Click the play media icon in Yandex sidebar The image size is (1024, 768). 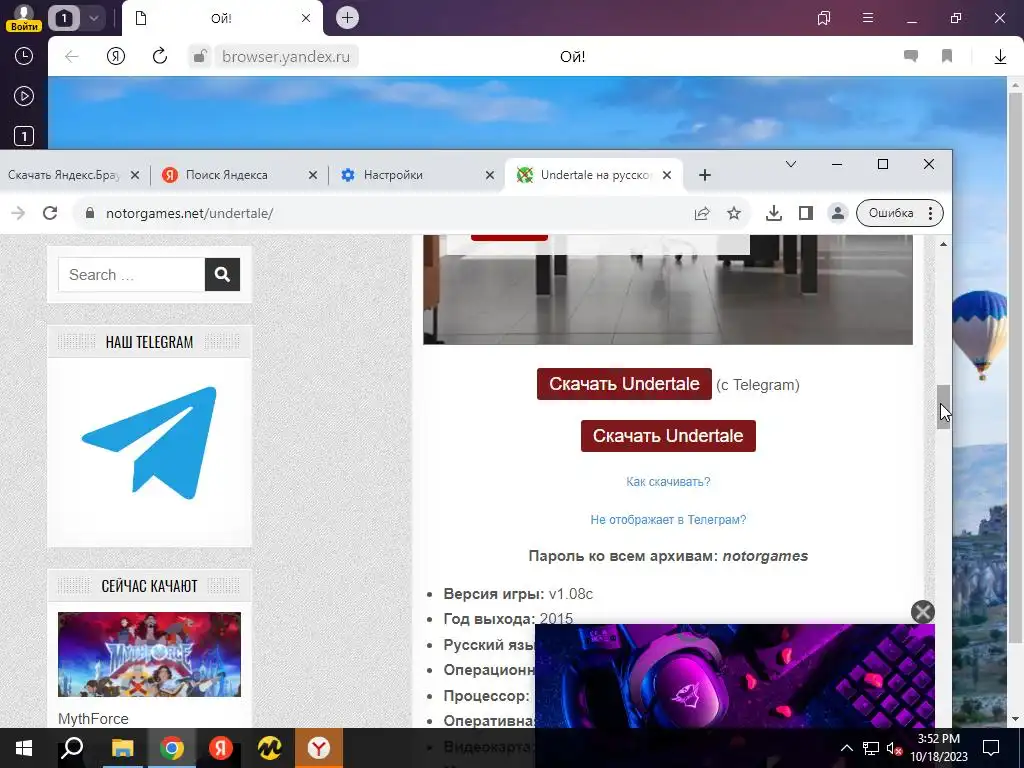point(24,97)
